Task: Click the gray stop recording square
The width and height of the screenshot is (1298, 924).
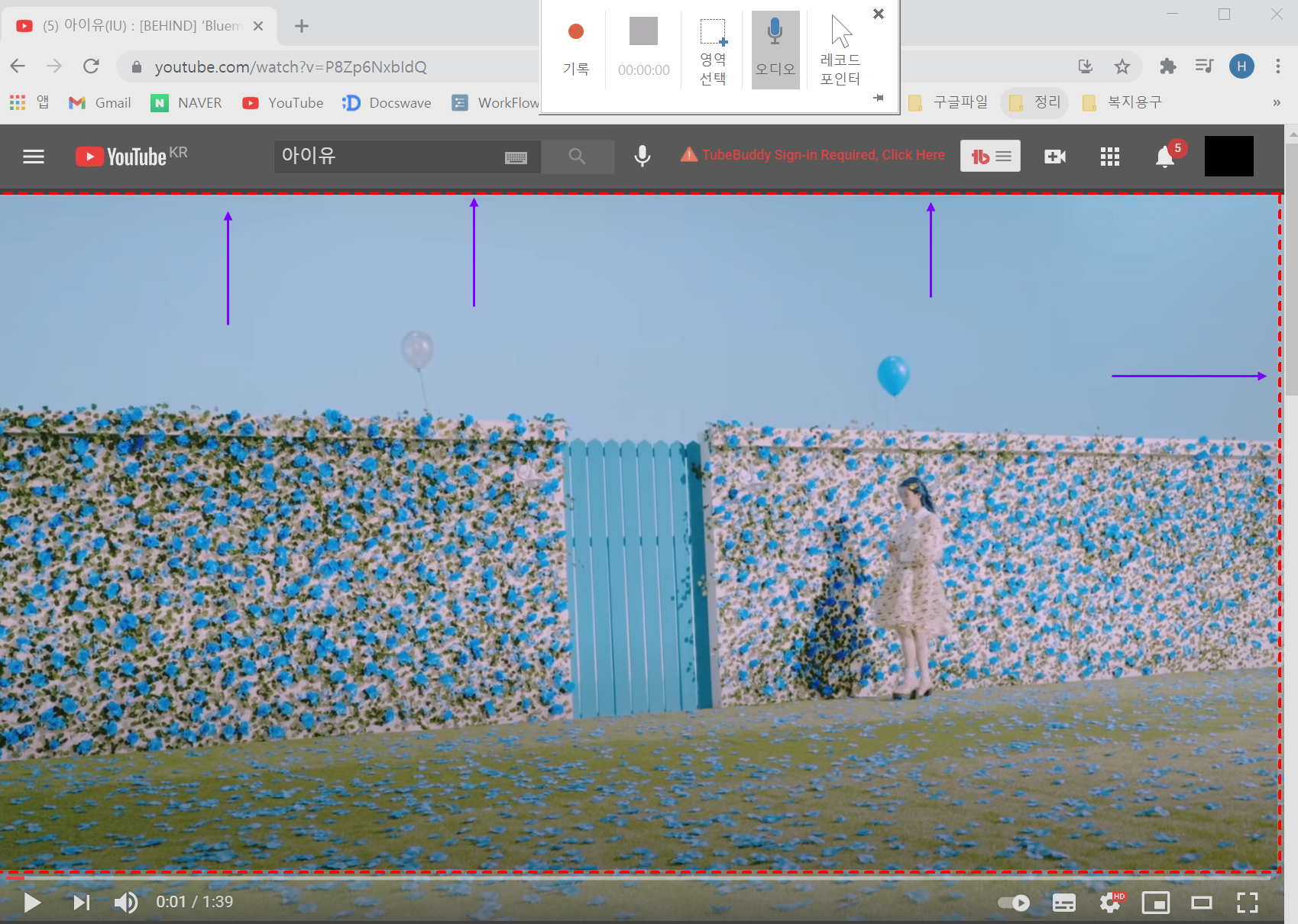Action: 643,31
